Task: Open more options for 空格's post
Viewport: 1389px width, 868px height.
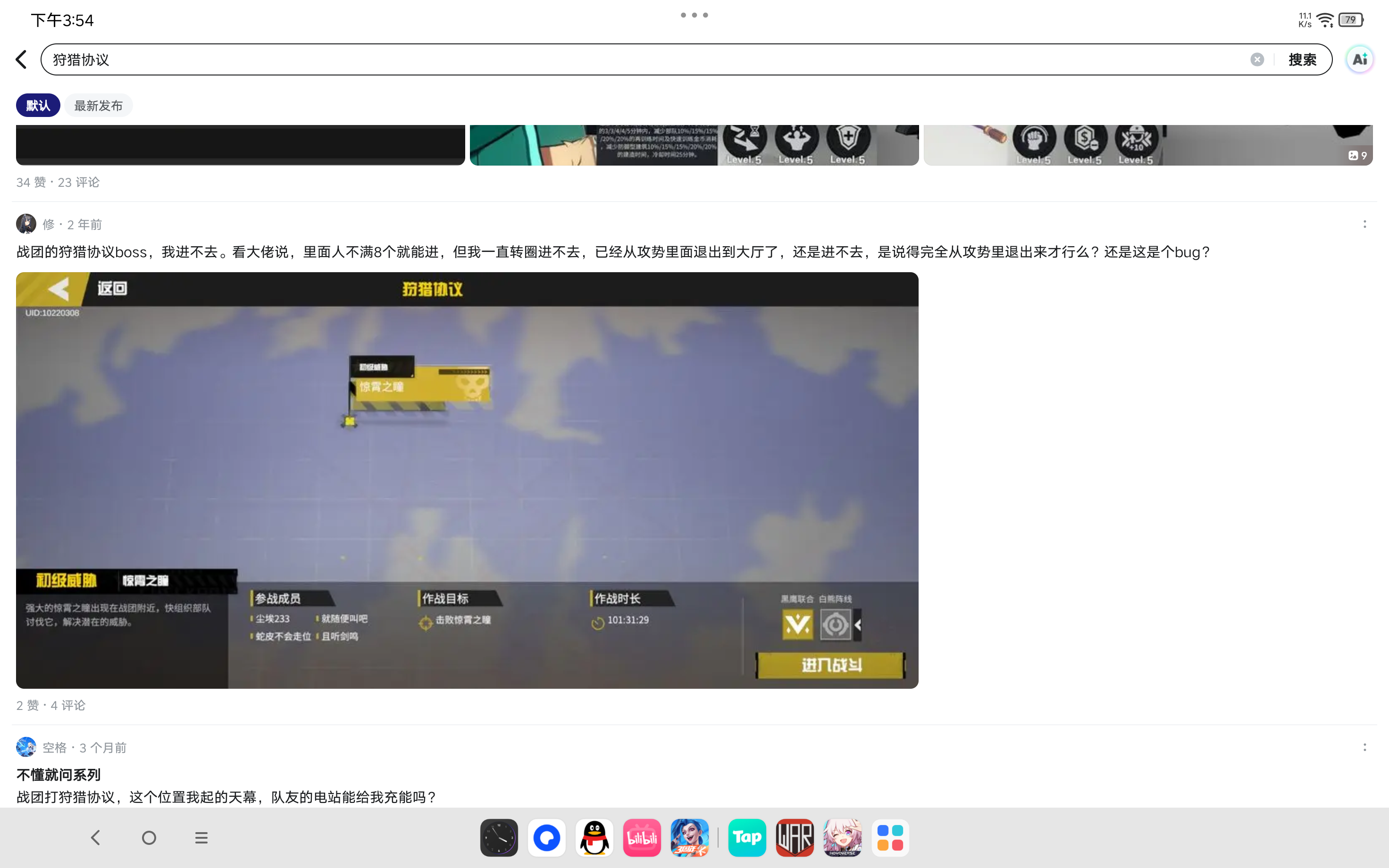Action: coord(1364,747)
